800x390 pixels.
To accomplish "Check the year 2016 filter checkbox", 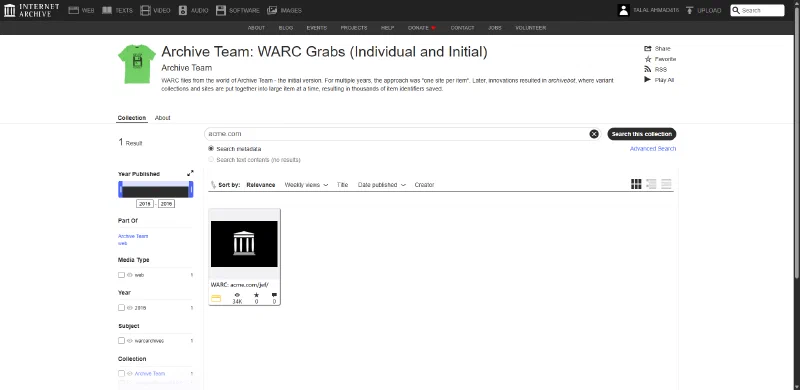I will pos(121,308).
